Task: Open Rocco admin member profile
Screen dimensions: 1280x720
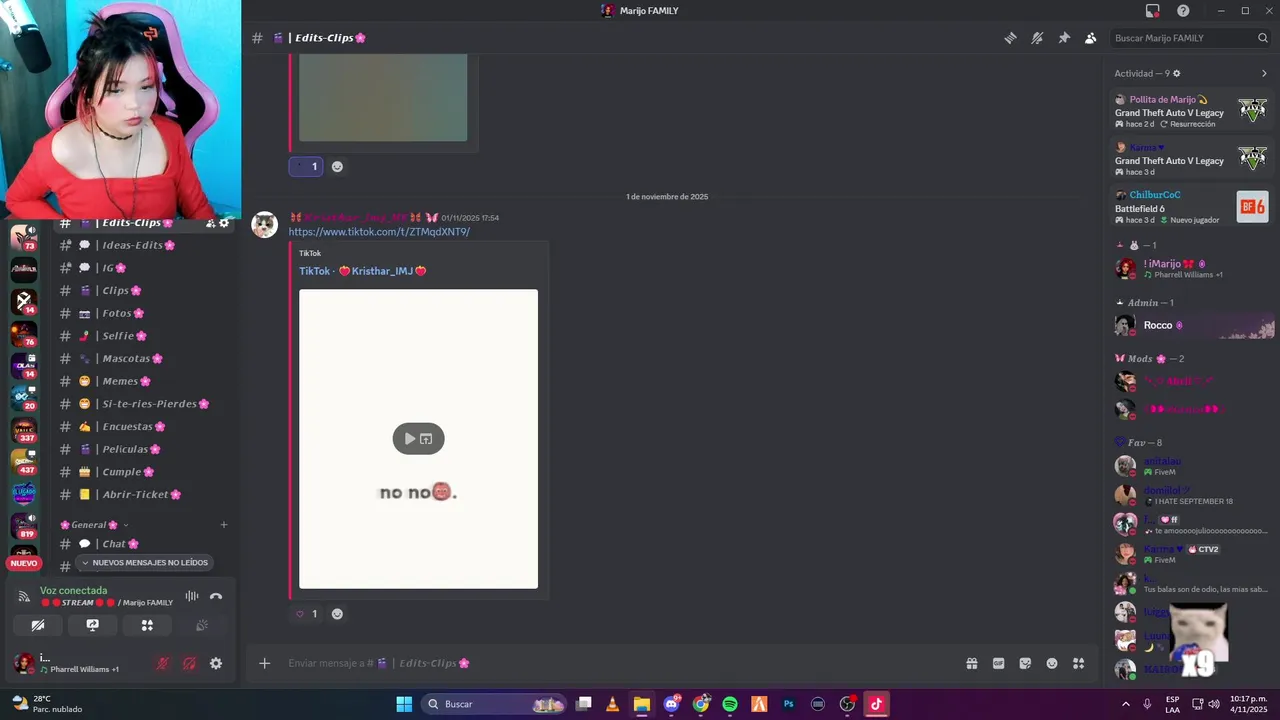Action: [1194, 325]
